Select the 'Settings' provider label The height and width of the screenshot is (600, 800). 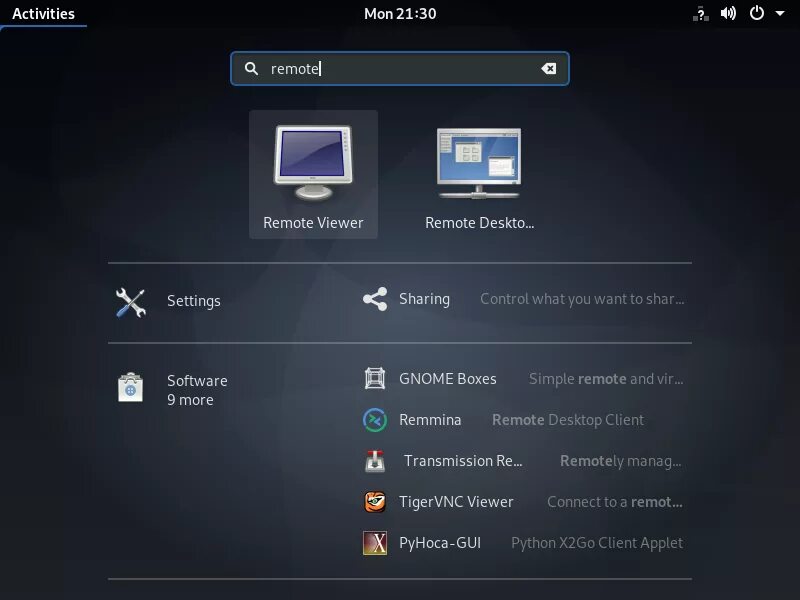coord(194,301)
